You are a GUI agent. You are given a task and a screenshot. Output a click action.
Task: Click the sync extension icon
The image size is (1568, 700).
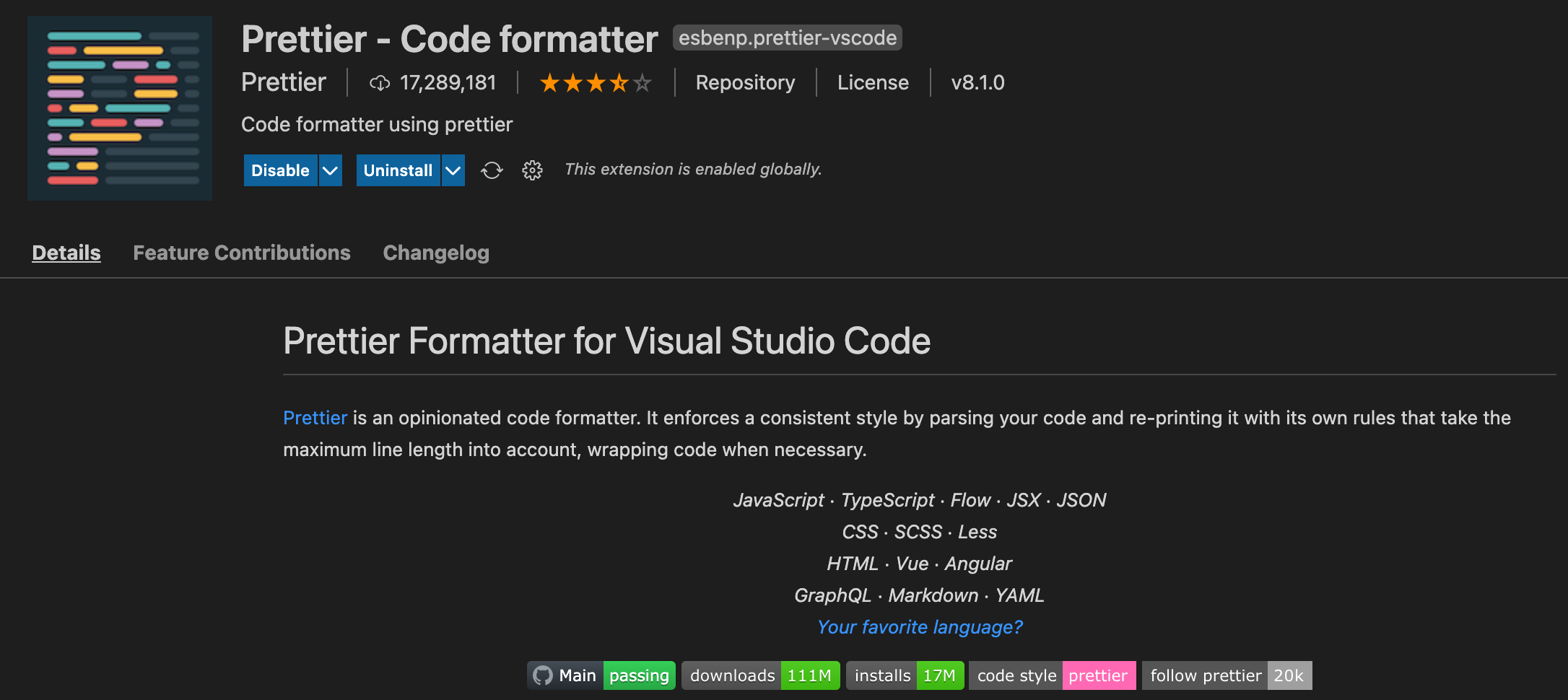point(492,170)
